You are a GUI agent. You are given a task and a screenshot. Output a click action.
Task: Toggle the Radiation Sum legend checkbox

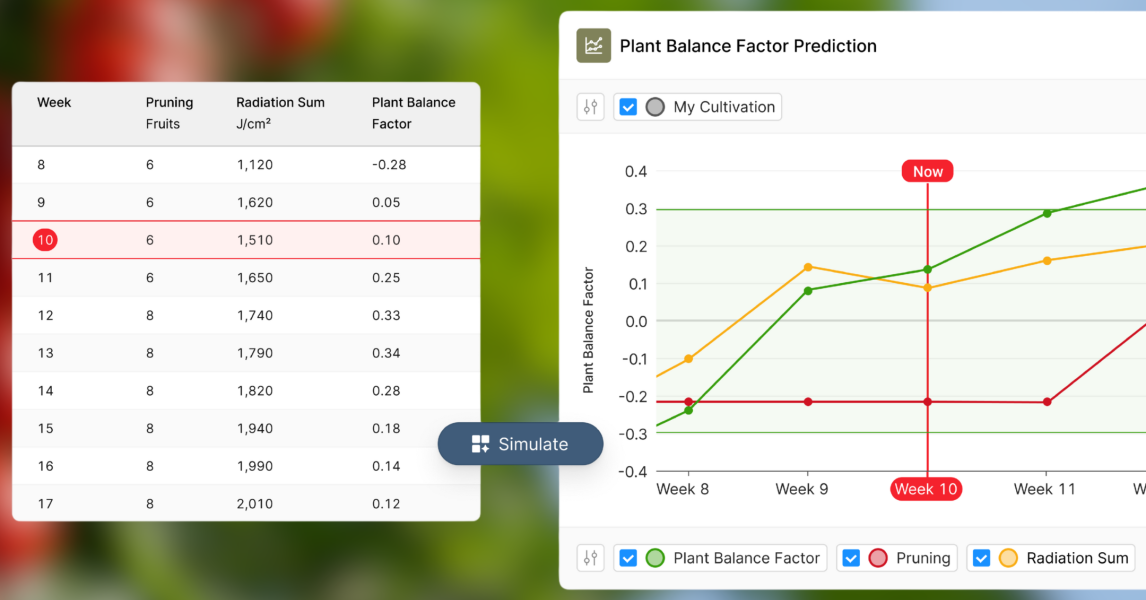pos(982,558)
